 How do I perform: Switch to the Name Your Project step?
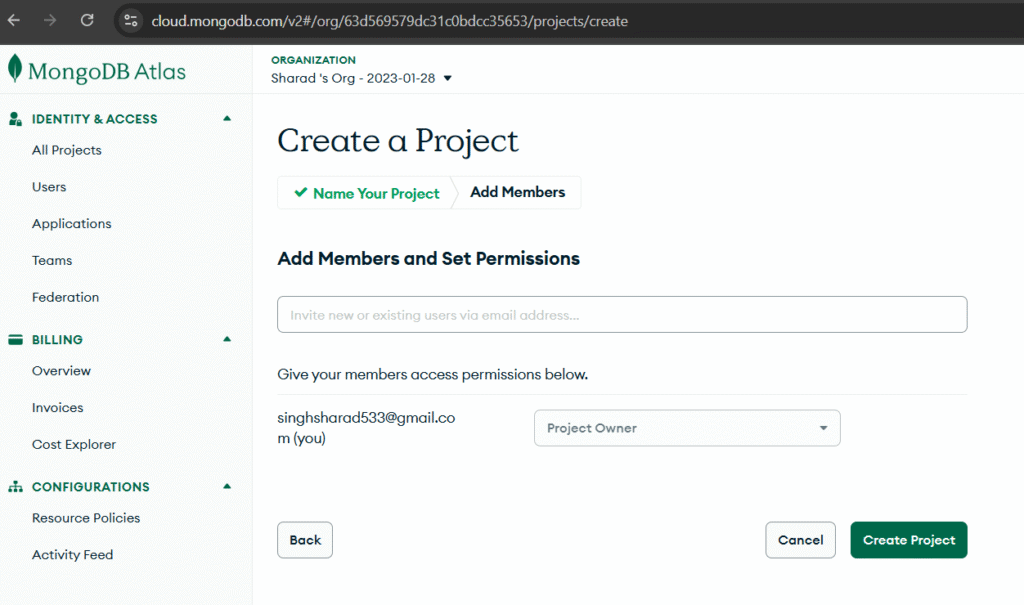375,193
